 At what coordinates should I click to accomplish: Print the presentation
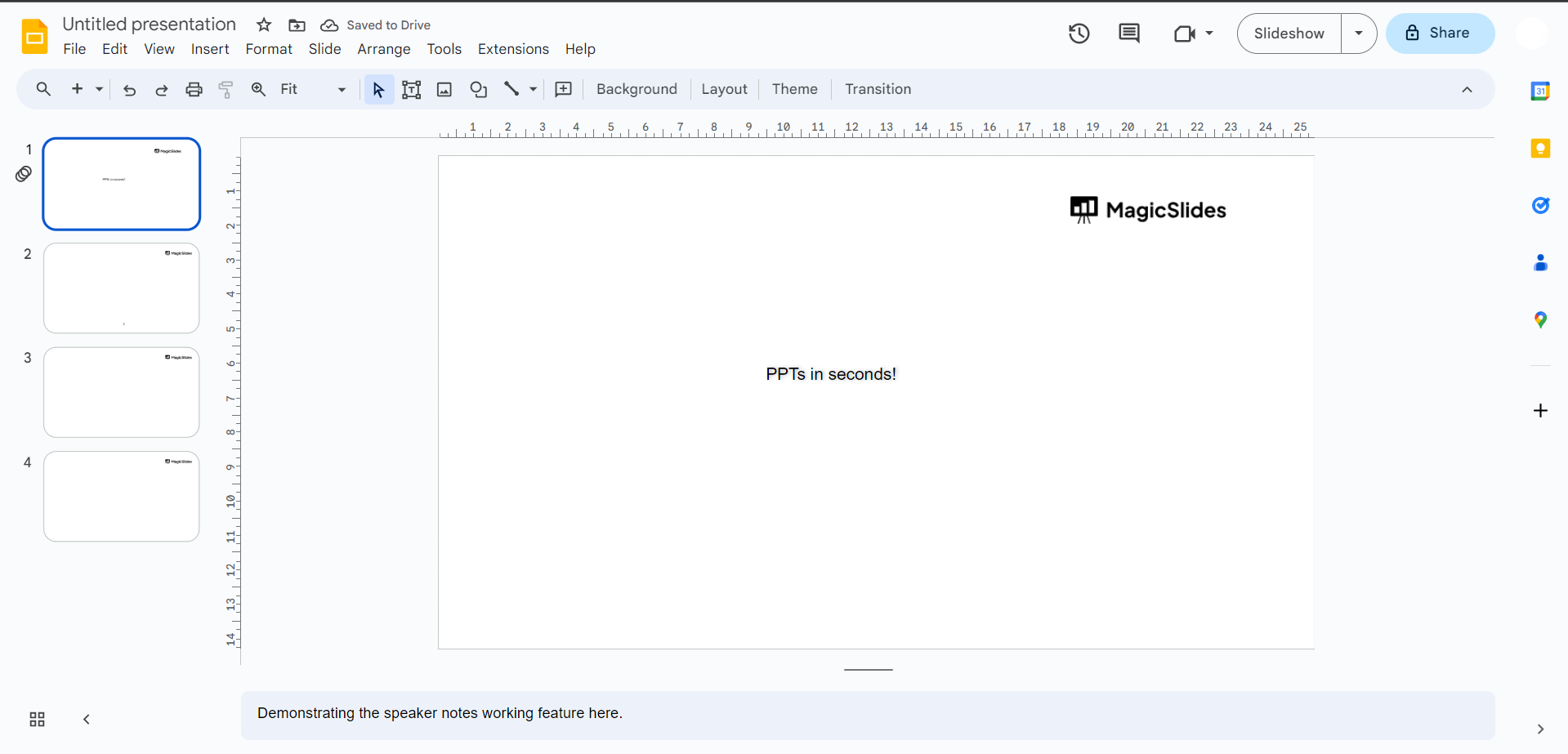point(194,90)
